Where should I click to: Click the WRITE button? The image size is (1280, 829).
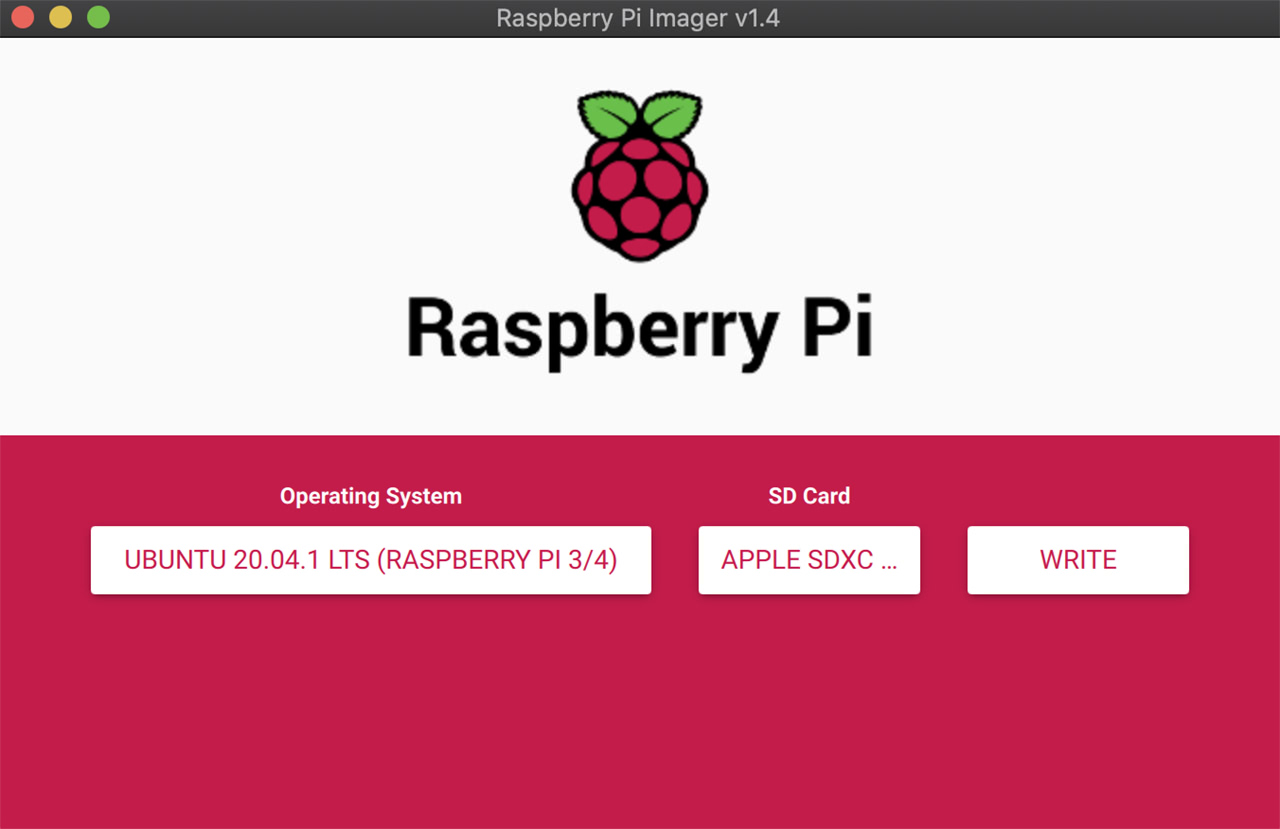coord(1078,560)
